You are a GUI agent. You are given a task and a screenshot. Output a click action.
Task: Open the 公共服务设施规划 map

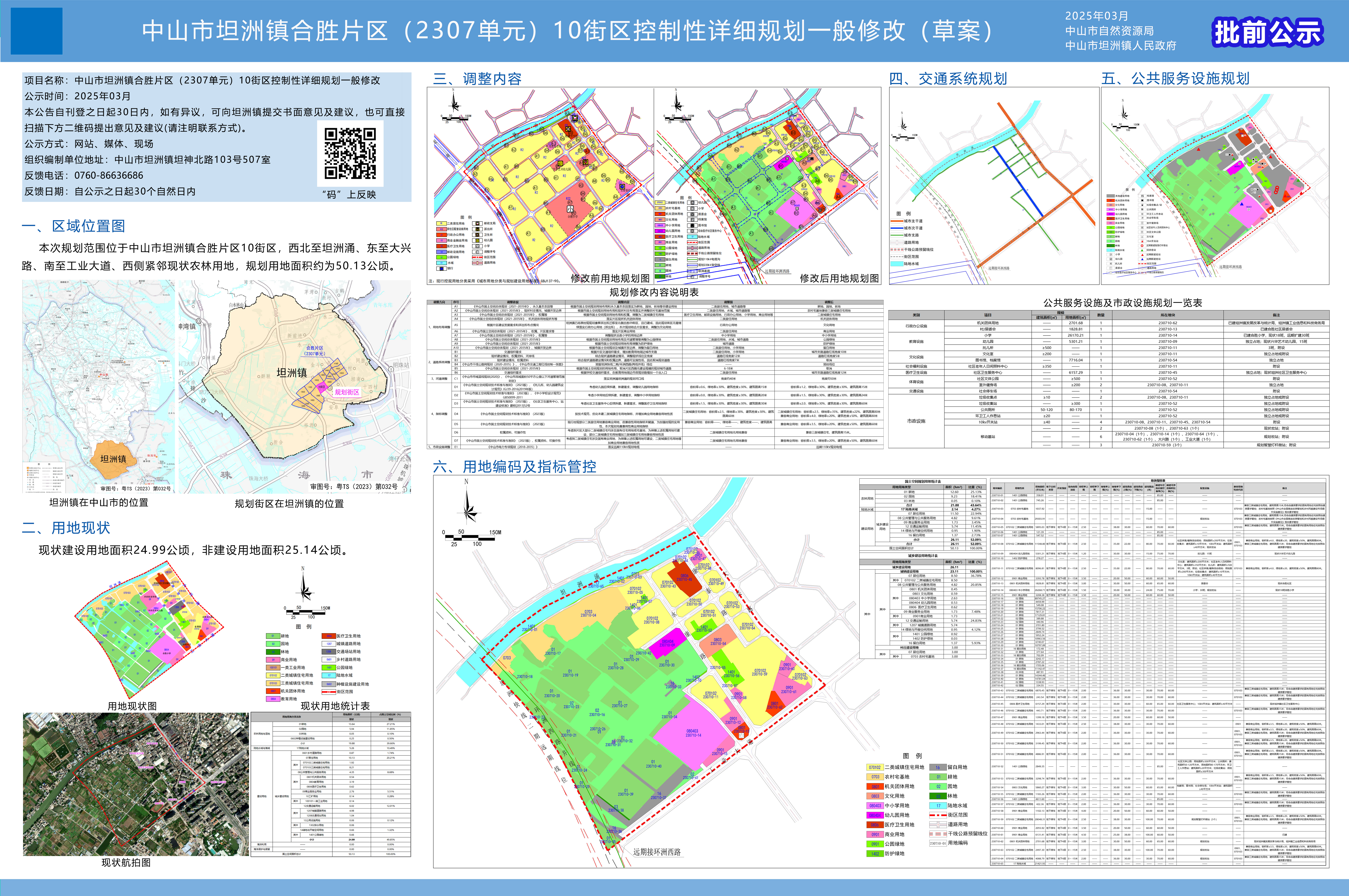coord(1215,186)
